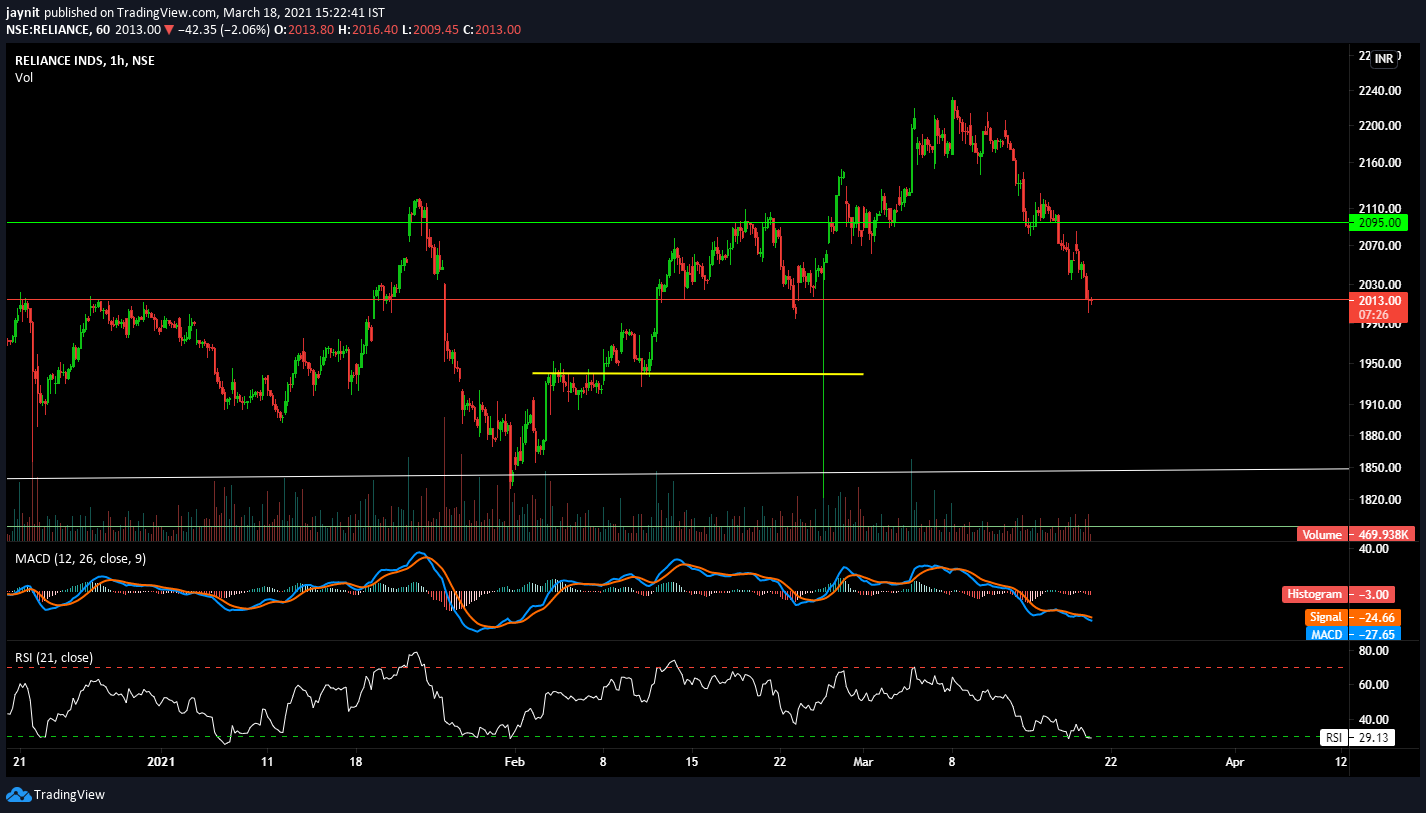Click the TradingView cloud logo icon
Image resolution: width=1426 pixels, height=813 pixels.
tap(18, 795)
